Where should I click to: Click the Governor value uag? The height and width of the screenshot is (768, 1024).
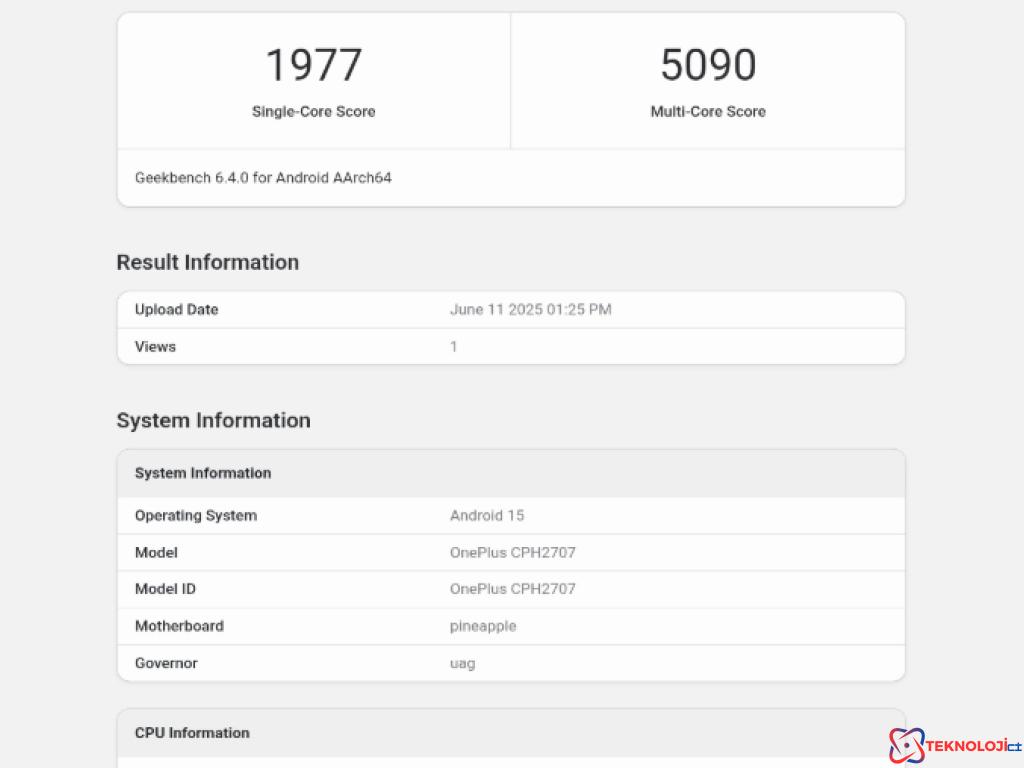463,663
